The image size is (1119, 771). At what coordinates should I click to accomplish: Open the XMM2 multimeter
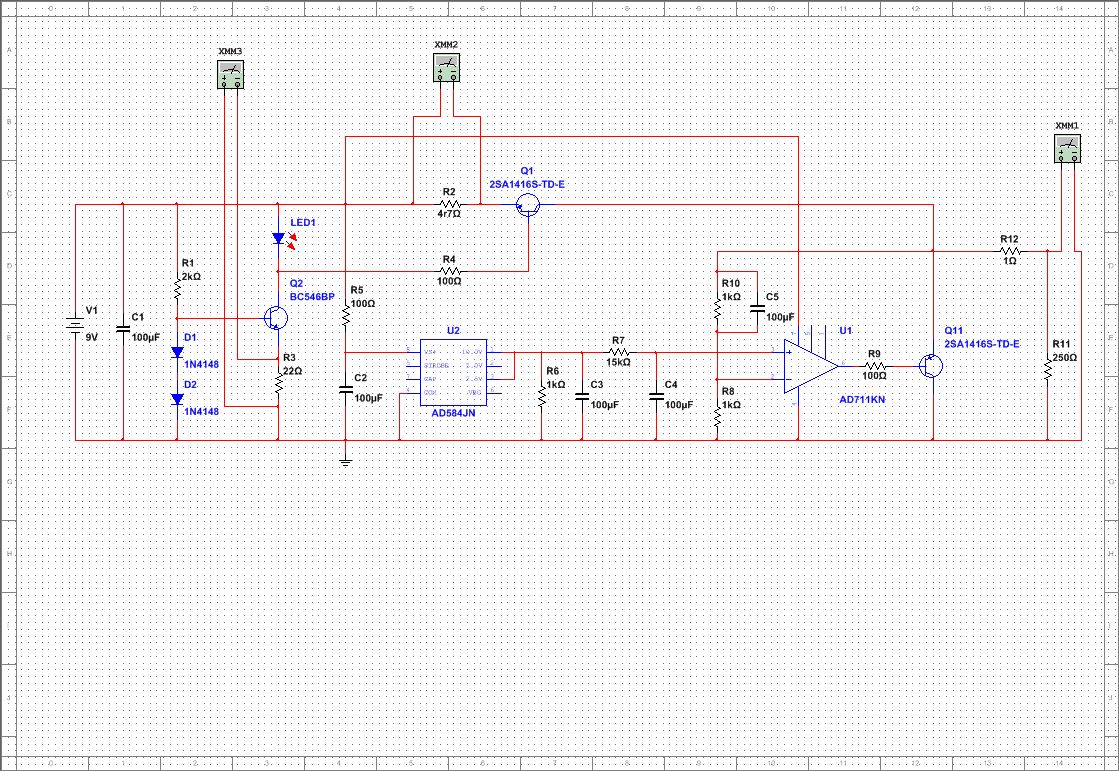pos(447,67)
